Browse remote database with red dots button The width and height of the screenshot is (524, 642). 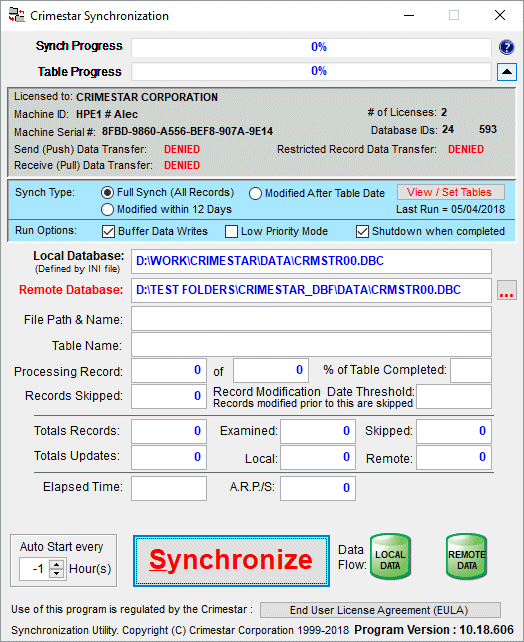(x=507, y=290)
